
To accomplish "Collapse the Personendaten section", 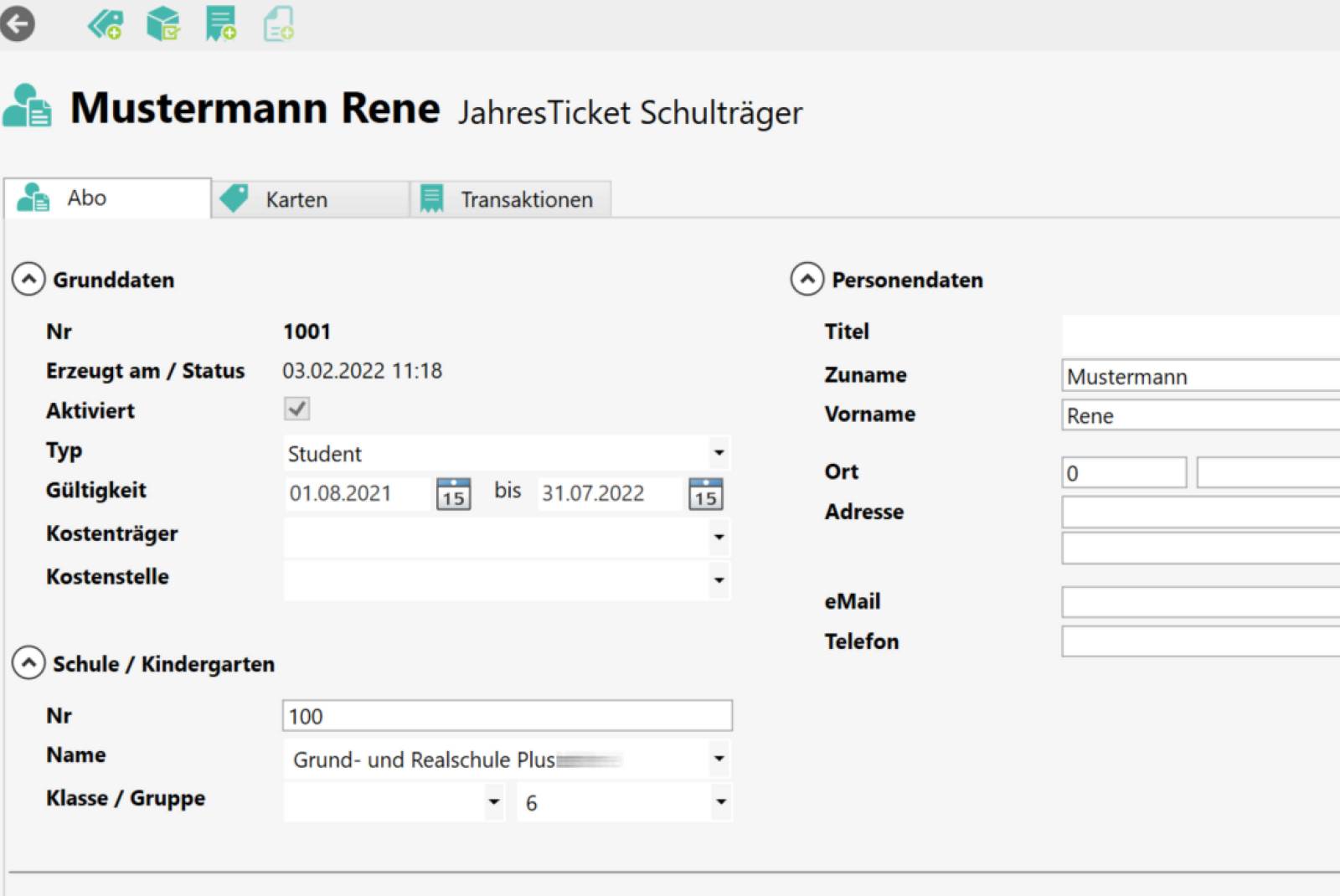I will point(807,280).
